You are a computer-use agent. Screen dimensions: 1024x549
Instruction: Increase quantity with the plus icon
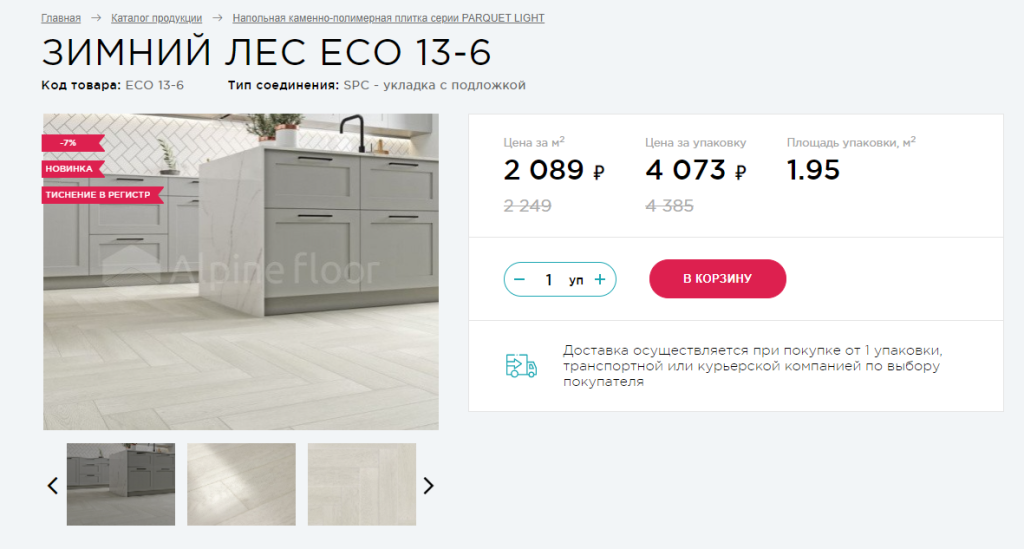click(600, 279)
